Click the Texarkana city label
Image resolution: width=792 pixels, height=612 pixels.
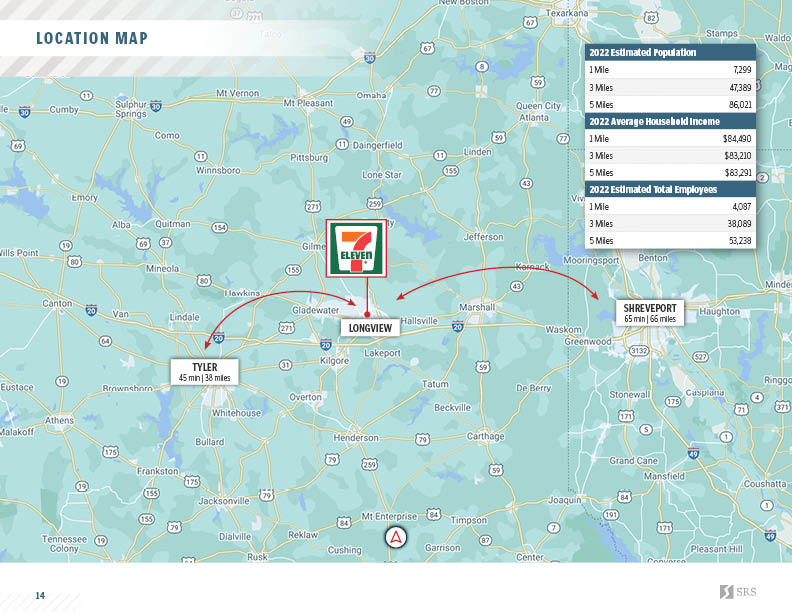click(567, 13)
